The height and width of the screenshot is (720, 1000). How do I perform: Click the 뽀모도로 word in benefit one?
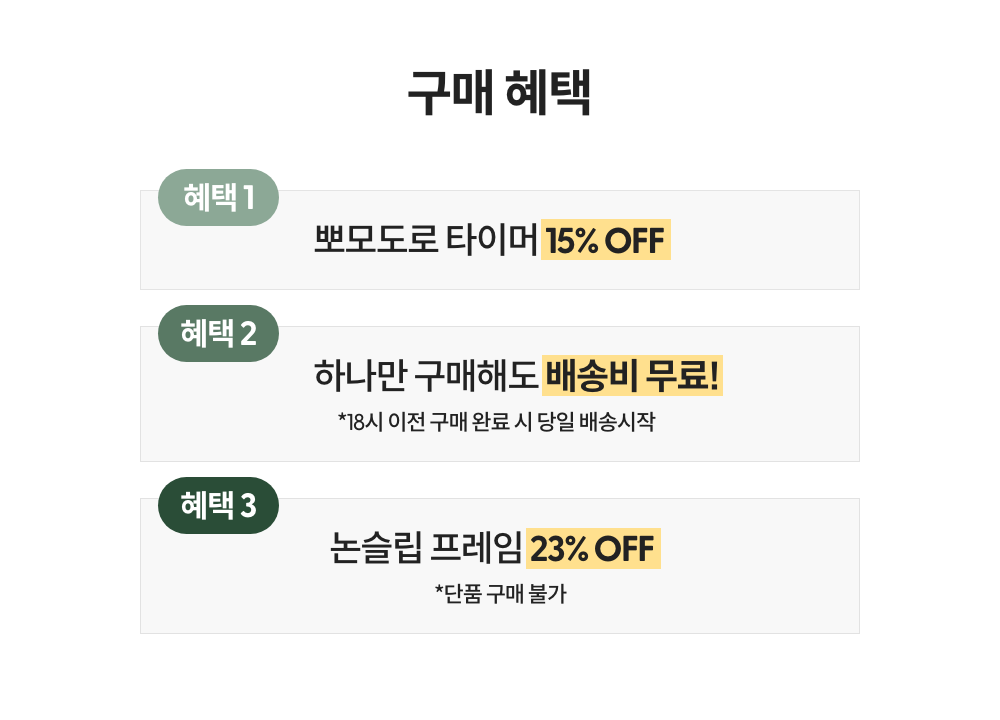point(376,241)
